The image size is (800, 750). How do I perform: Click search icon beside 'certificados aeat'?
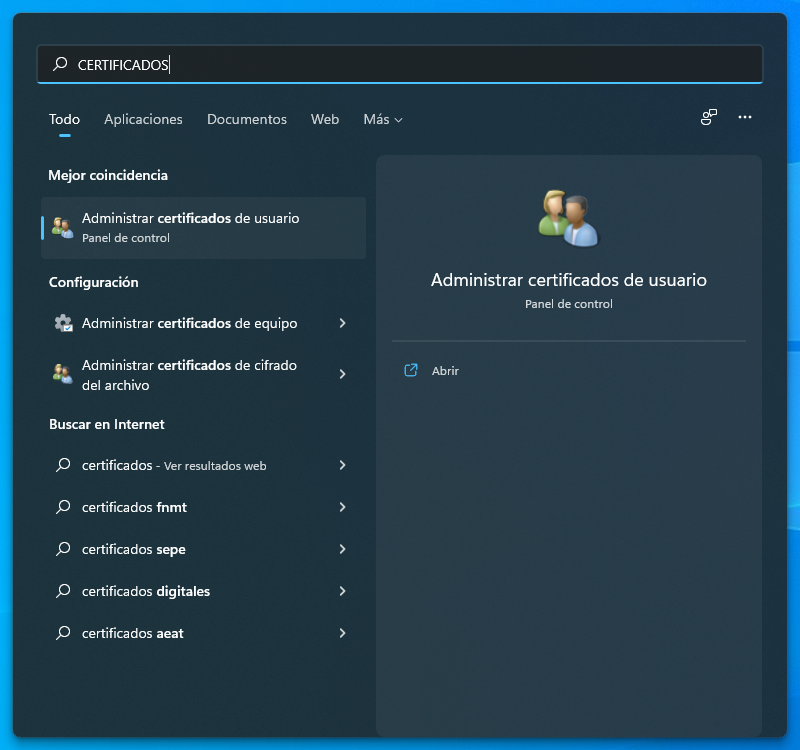tap(63, 633)
